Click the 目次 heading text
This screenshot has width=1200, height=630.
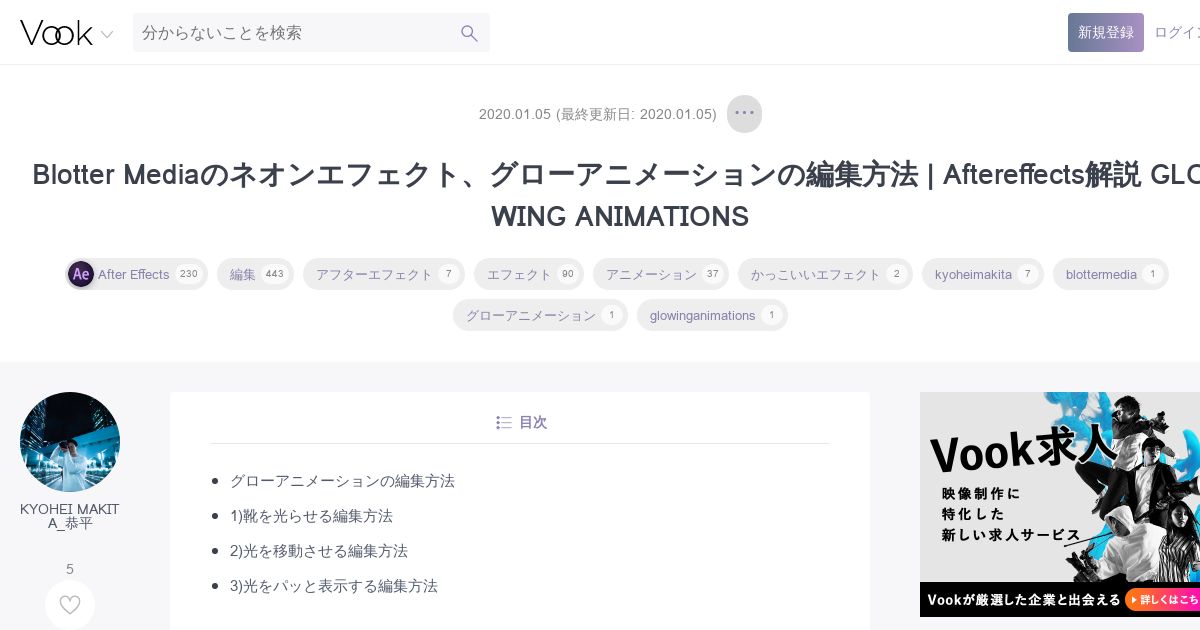533,423
